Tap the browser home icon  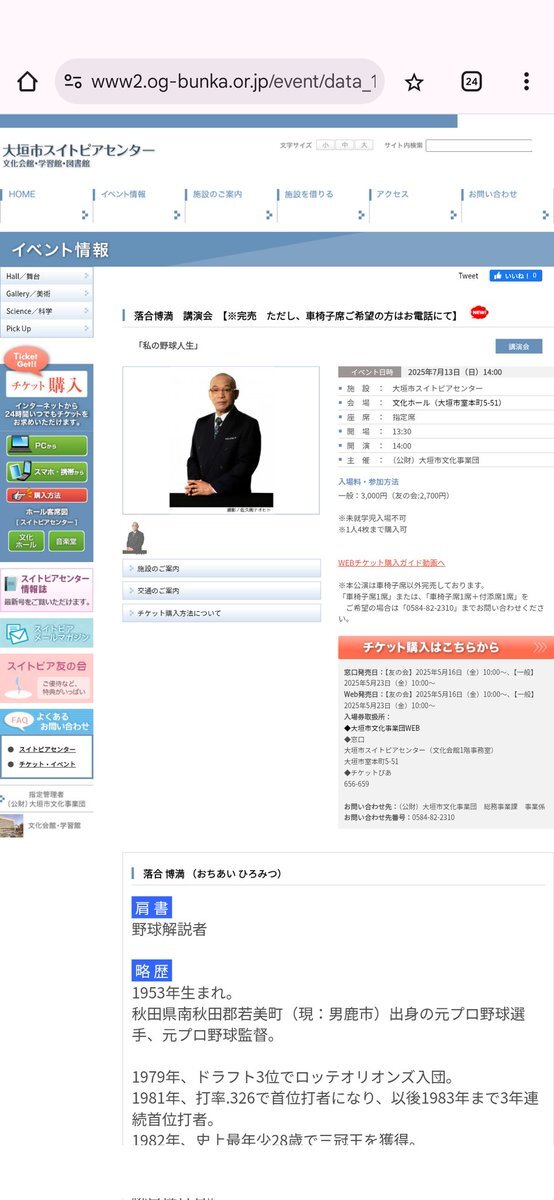[27, 82]
